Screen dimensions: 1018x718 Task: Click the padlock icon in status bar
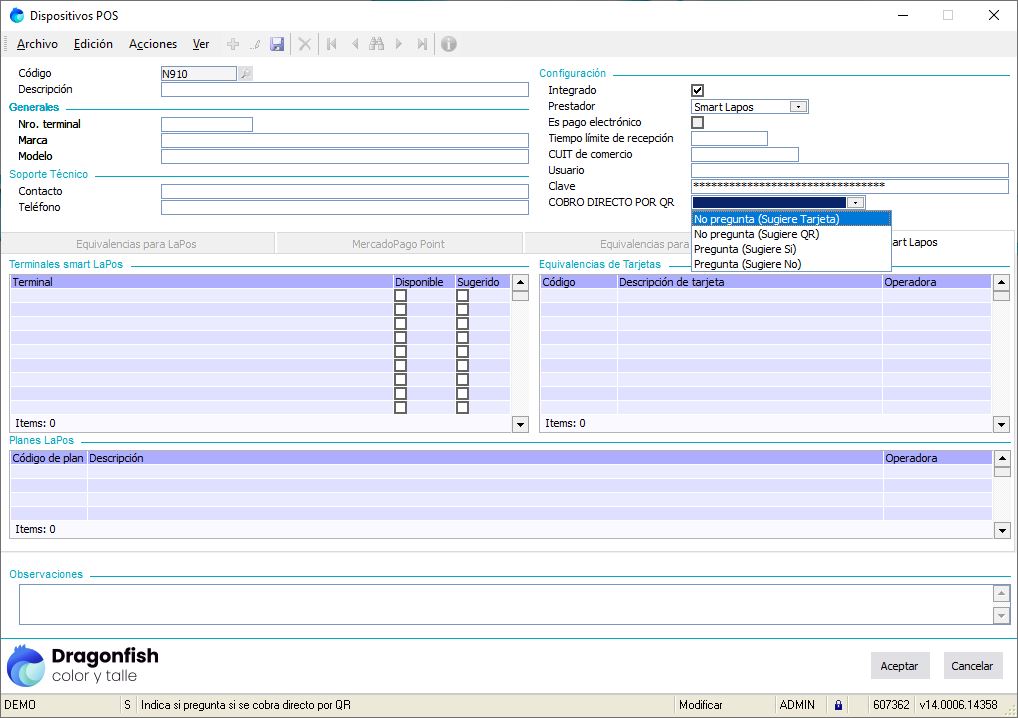(x=838, y=705)
